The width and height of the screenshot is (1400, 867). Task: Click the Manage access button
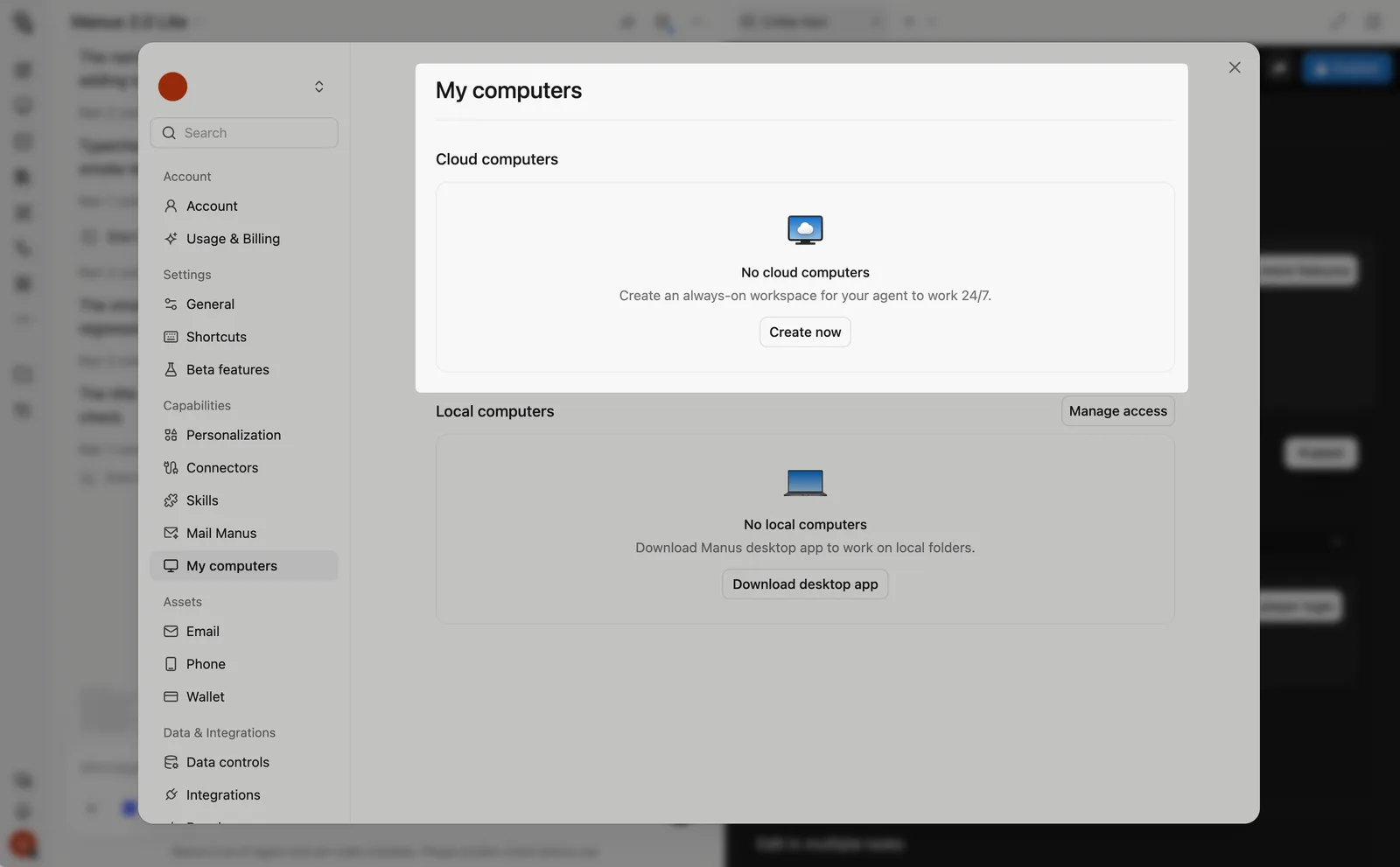1118,411
